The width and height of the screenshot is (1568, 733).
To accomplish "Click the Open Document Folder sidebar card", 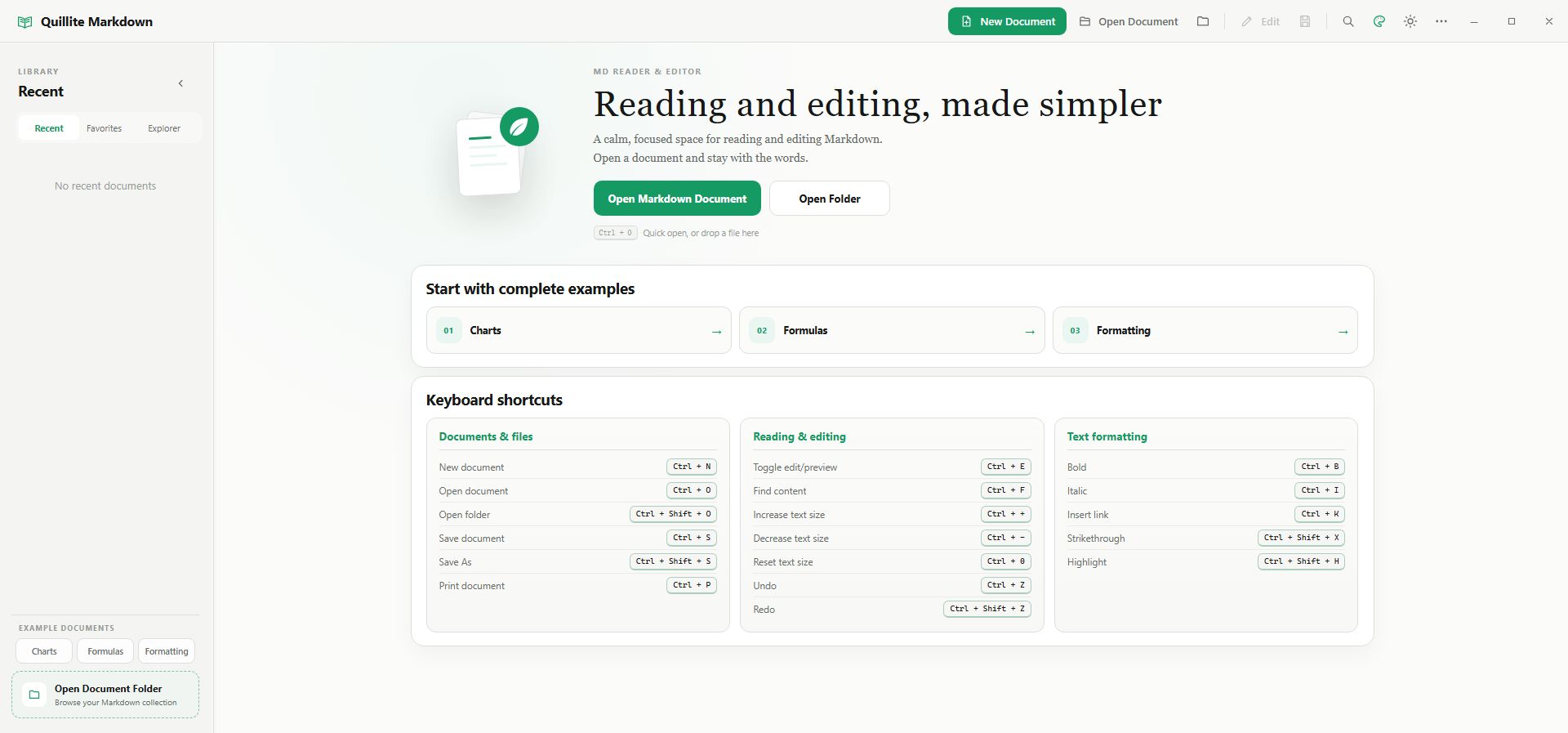I will 105,695.
